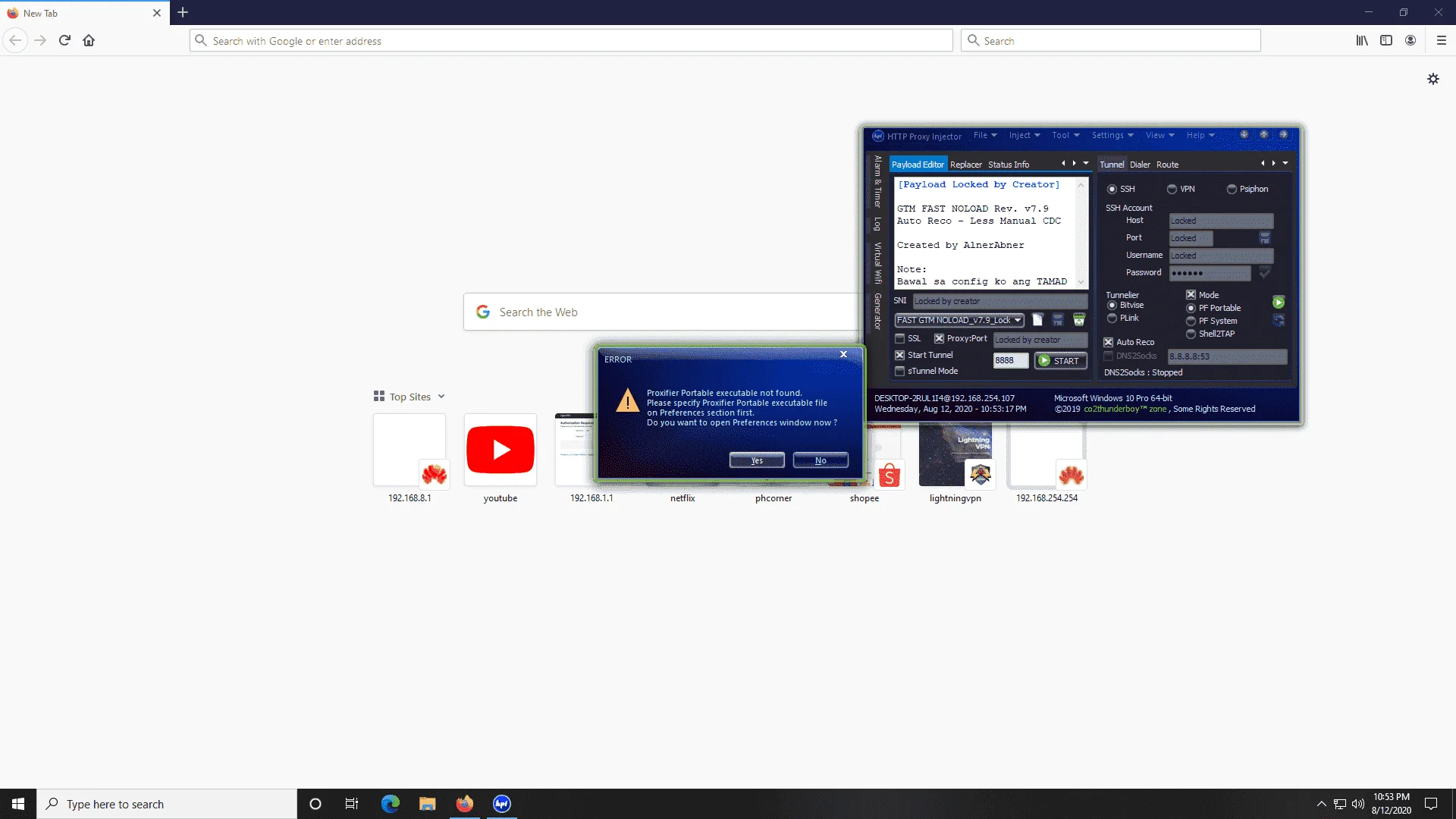Click HTTP Proxy Injector taskbar icon
The image size is (1456, 819).
coord(502,804)
